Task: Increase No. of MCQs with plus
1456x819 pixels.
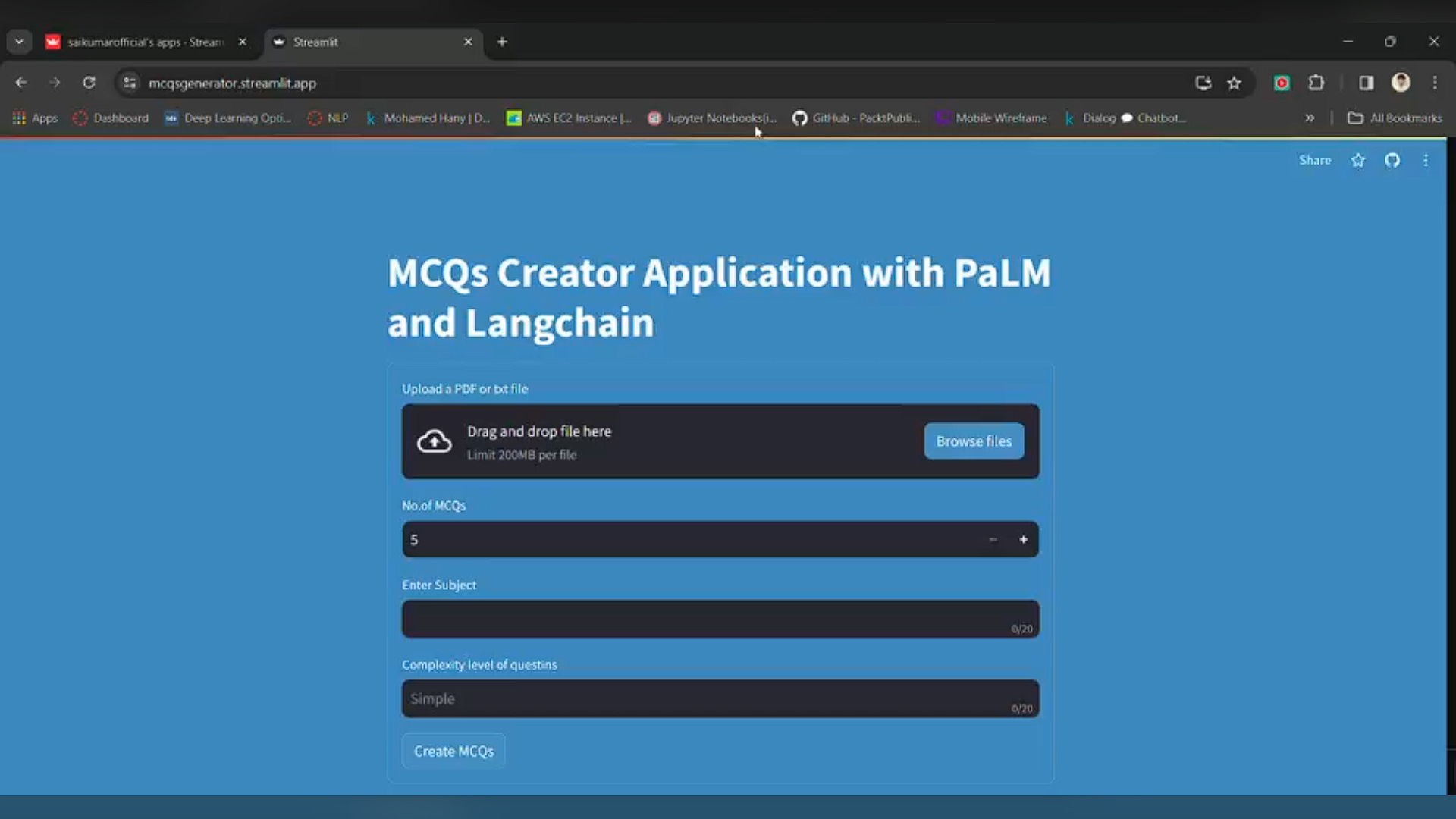Action: 1023,539
